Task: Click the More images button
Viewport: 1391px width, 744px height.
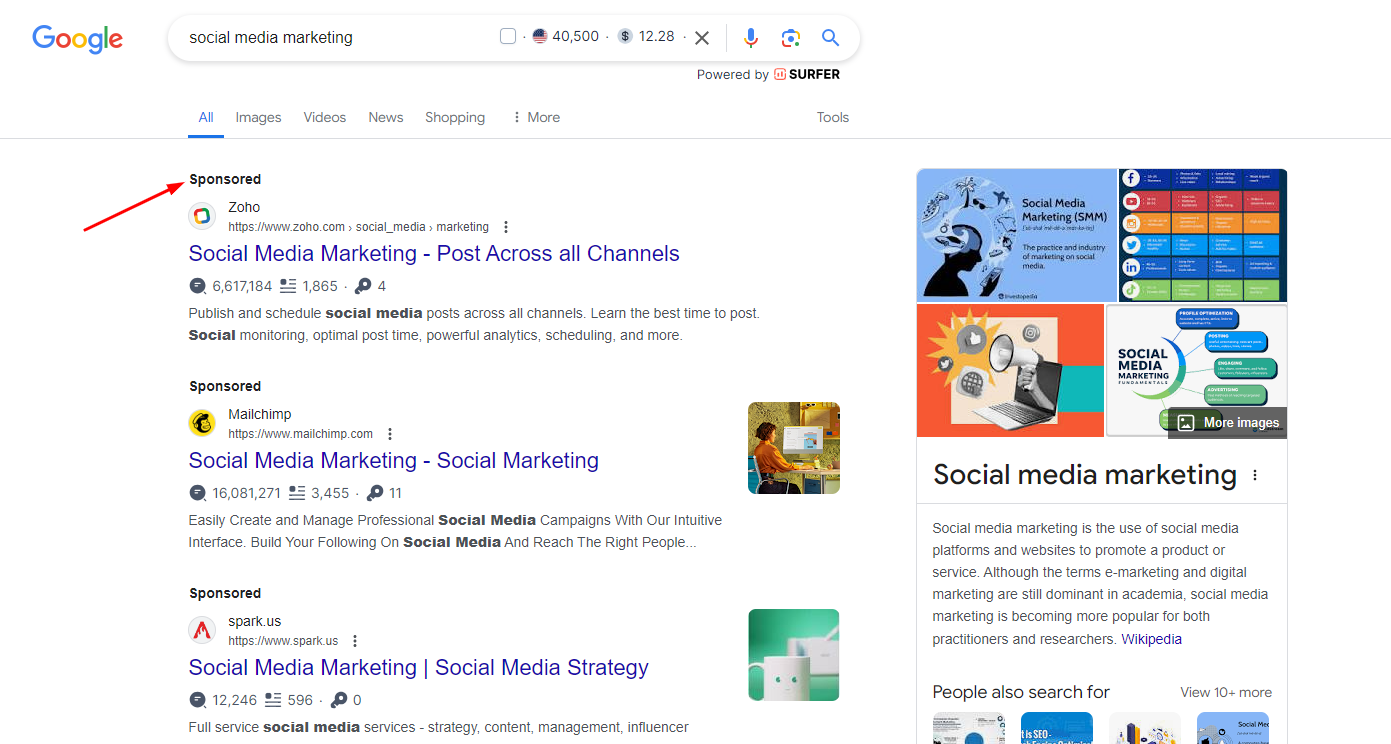Action: pos(1228,423)
